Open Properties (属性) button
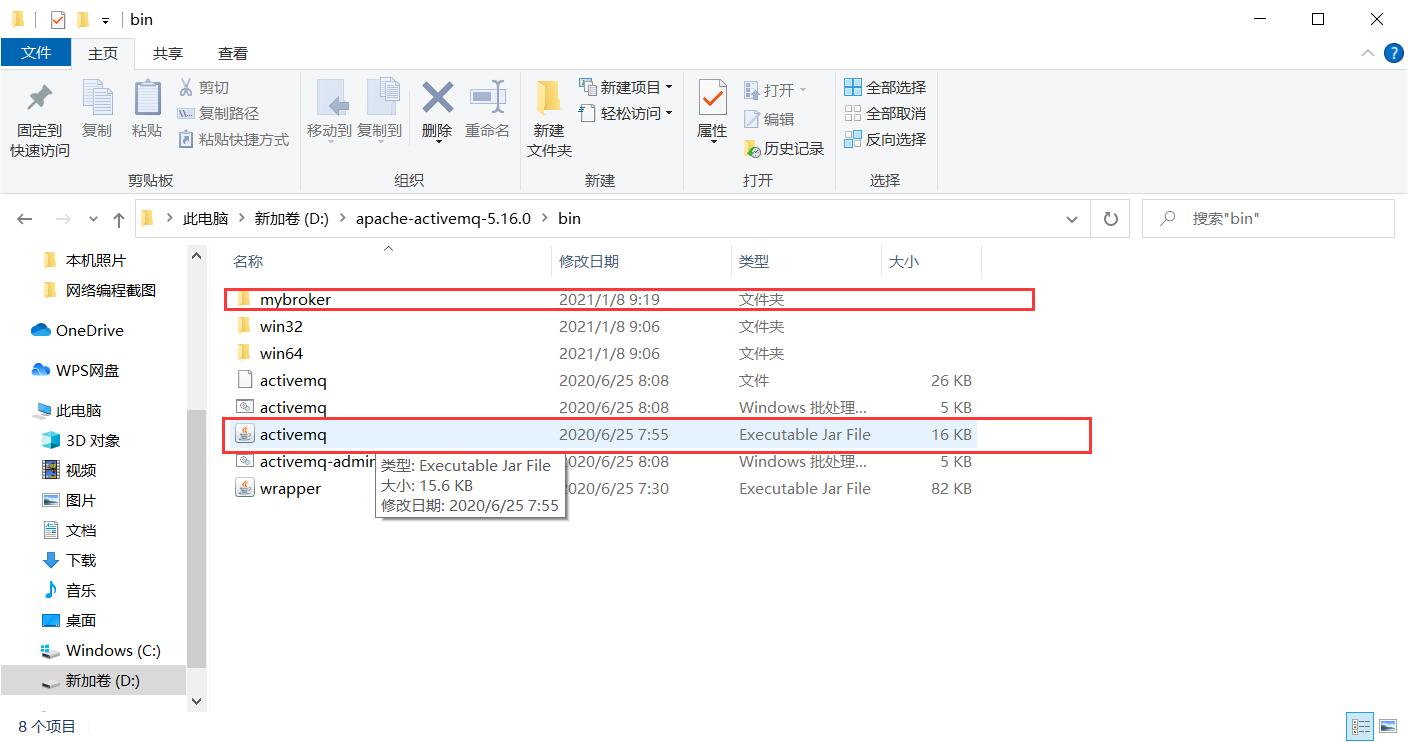This screenshot has width=1408, height=742. (x=712, y=112)
